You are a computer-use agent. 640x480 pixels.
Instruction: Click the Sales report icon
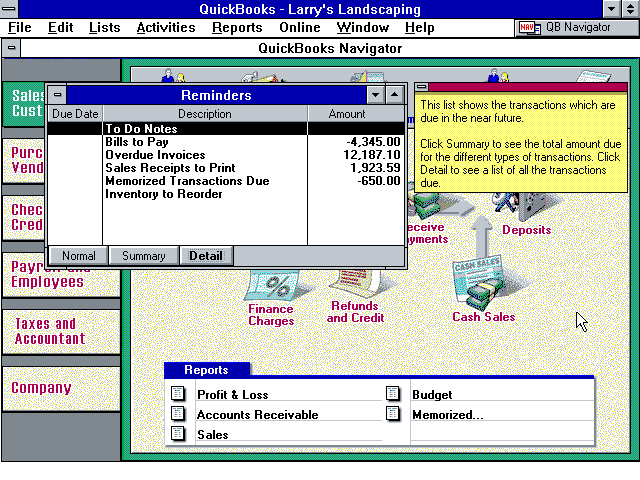178,433
